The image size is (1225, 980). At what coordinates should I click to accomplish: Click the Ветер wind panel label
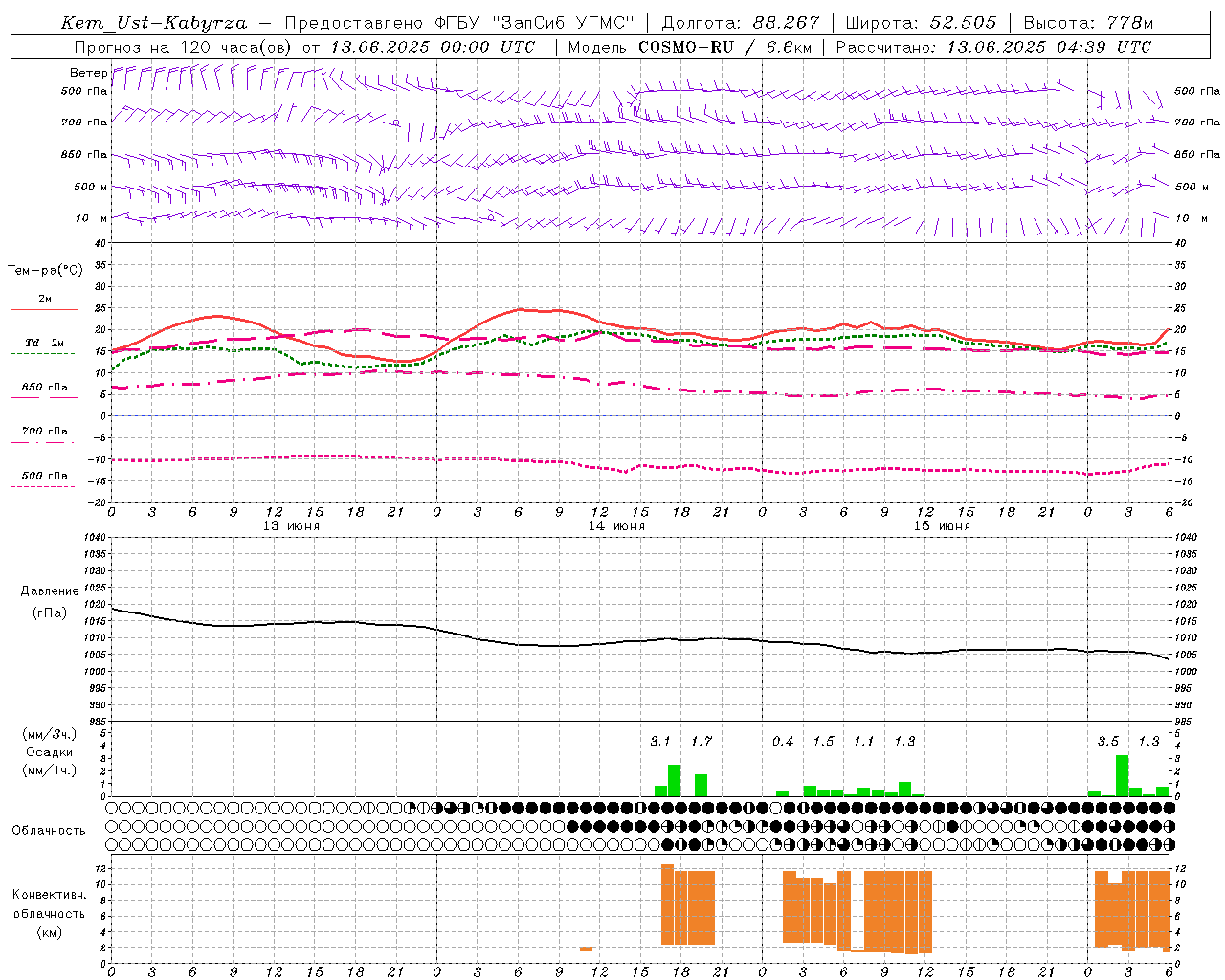pos(88,73)
